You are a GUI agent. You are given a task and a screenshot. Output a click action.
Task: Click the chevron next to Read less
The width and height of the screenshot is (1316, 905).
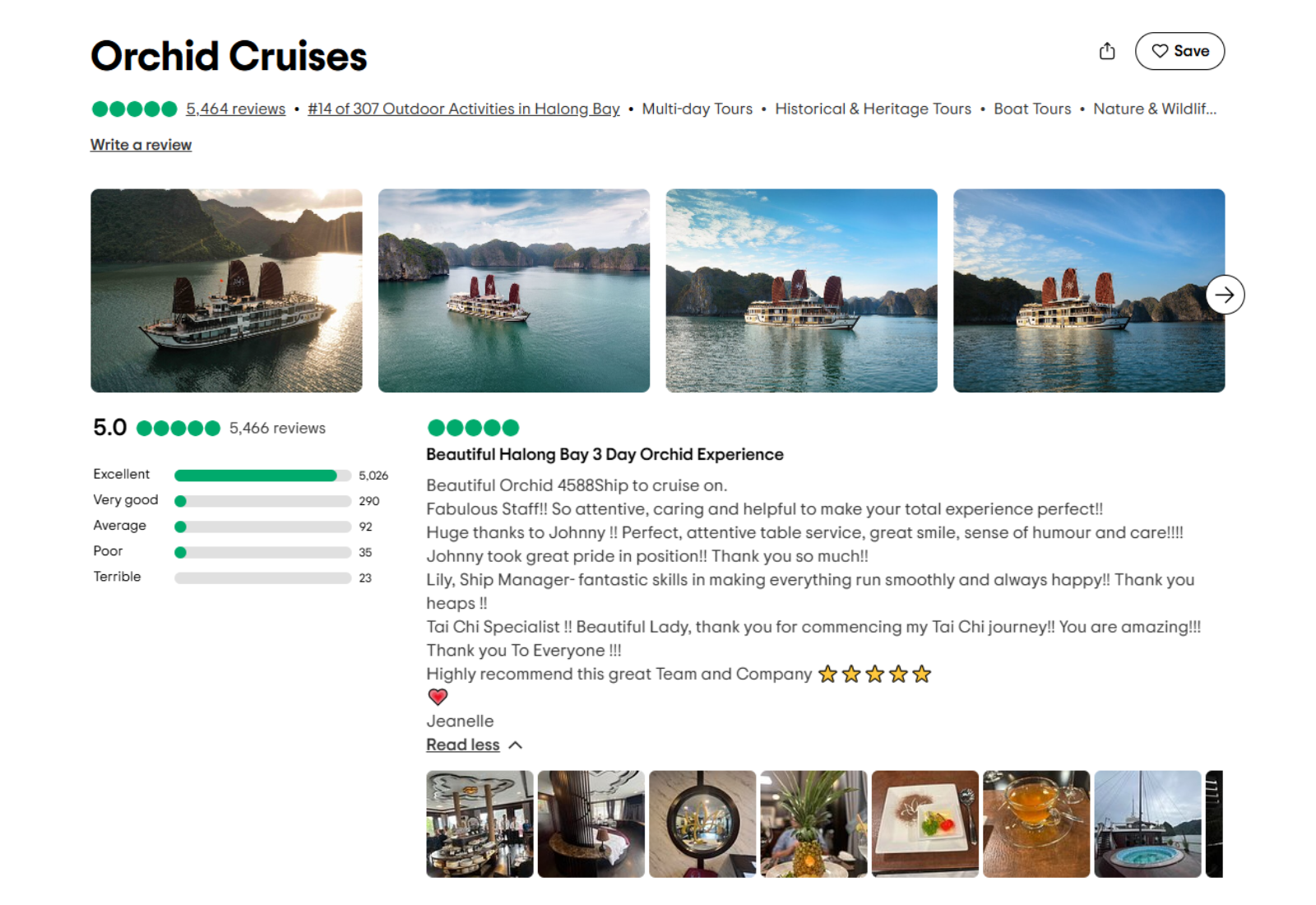coord(517,744)
